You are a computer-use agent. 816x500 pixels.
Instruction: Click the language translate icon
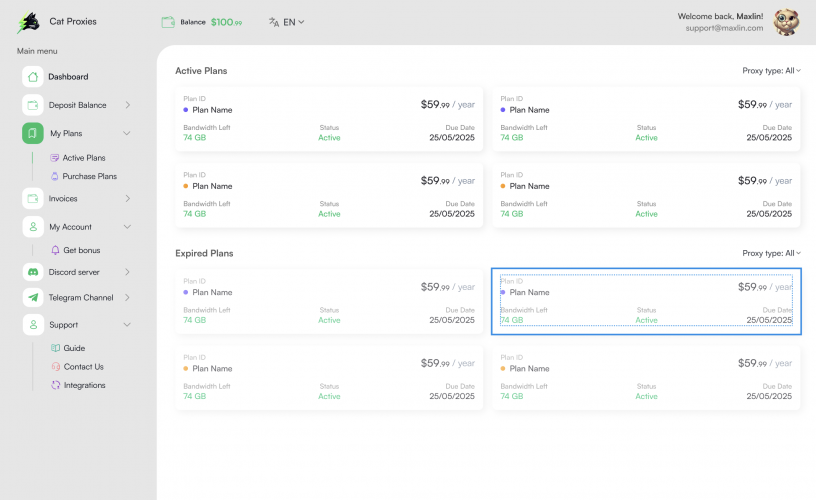274,22
